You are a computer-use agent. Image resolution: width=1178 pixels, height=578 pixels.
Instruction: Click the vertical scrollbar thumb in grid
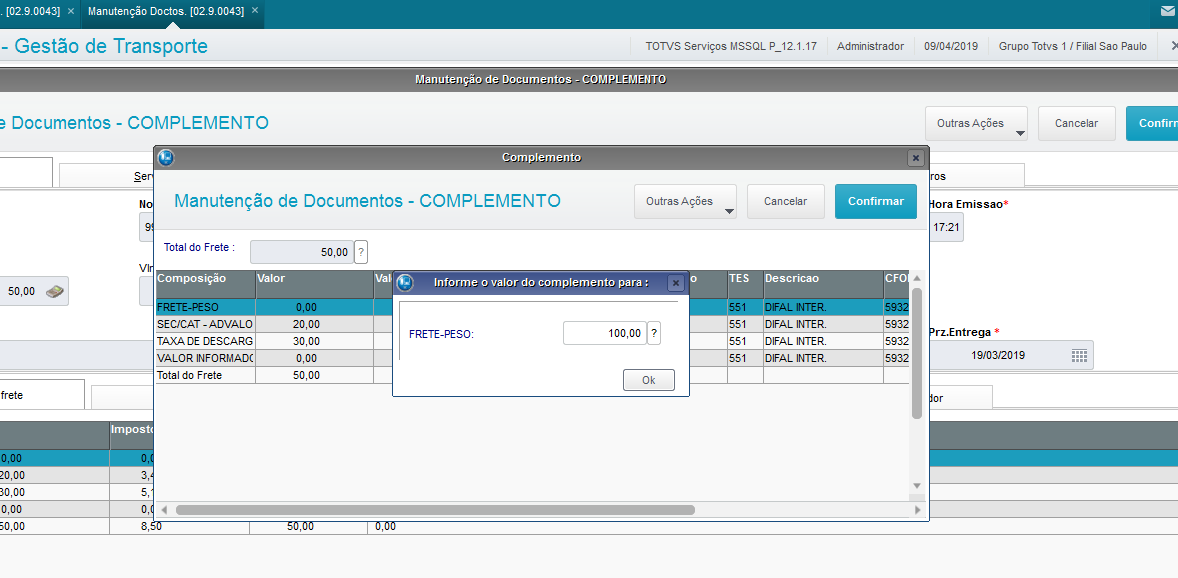tap(917, 353)
